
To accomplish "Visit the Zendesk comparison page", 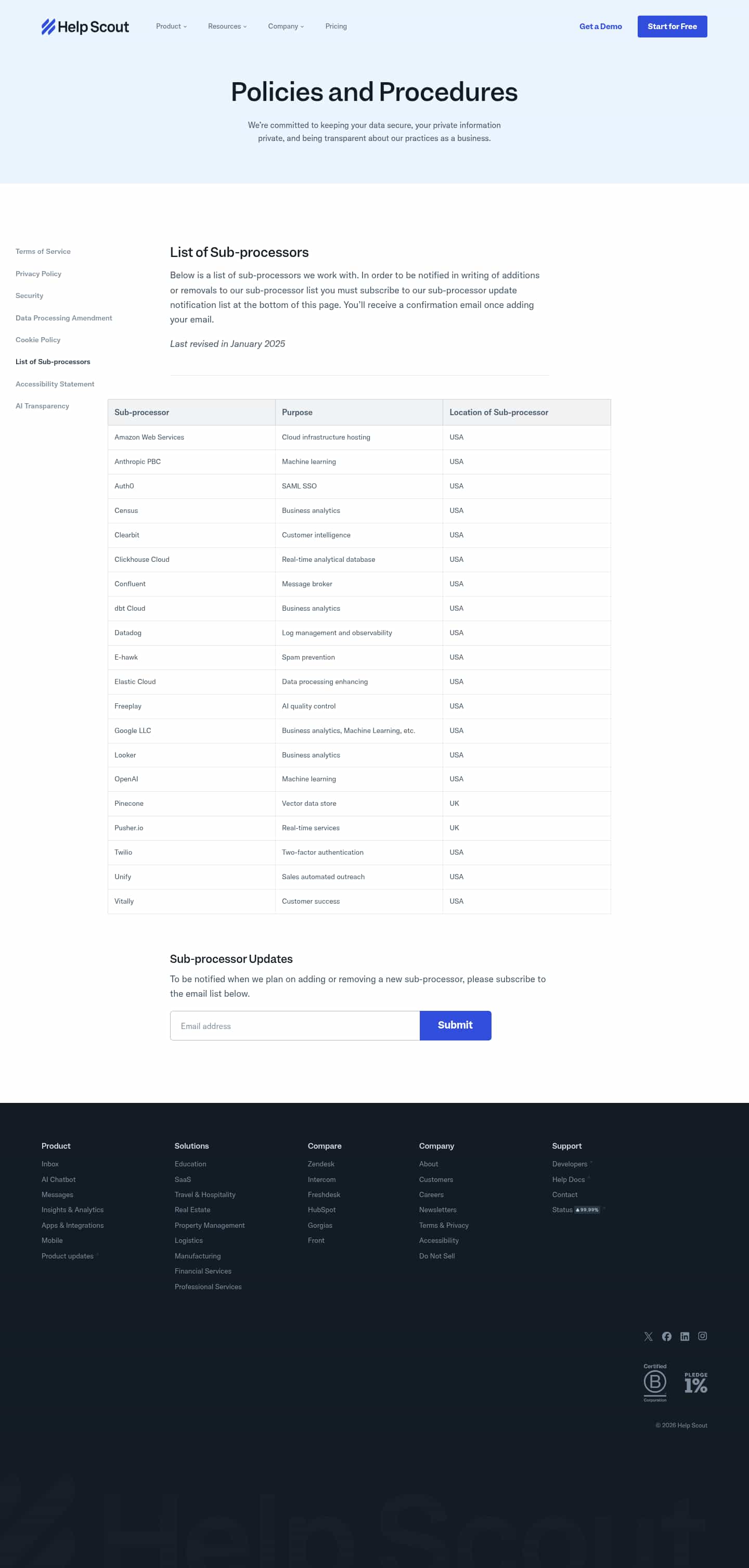I will [320, 1164].
